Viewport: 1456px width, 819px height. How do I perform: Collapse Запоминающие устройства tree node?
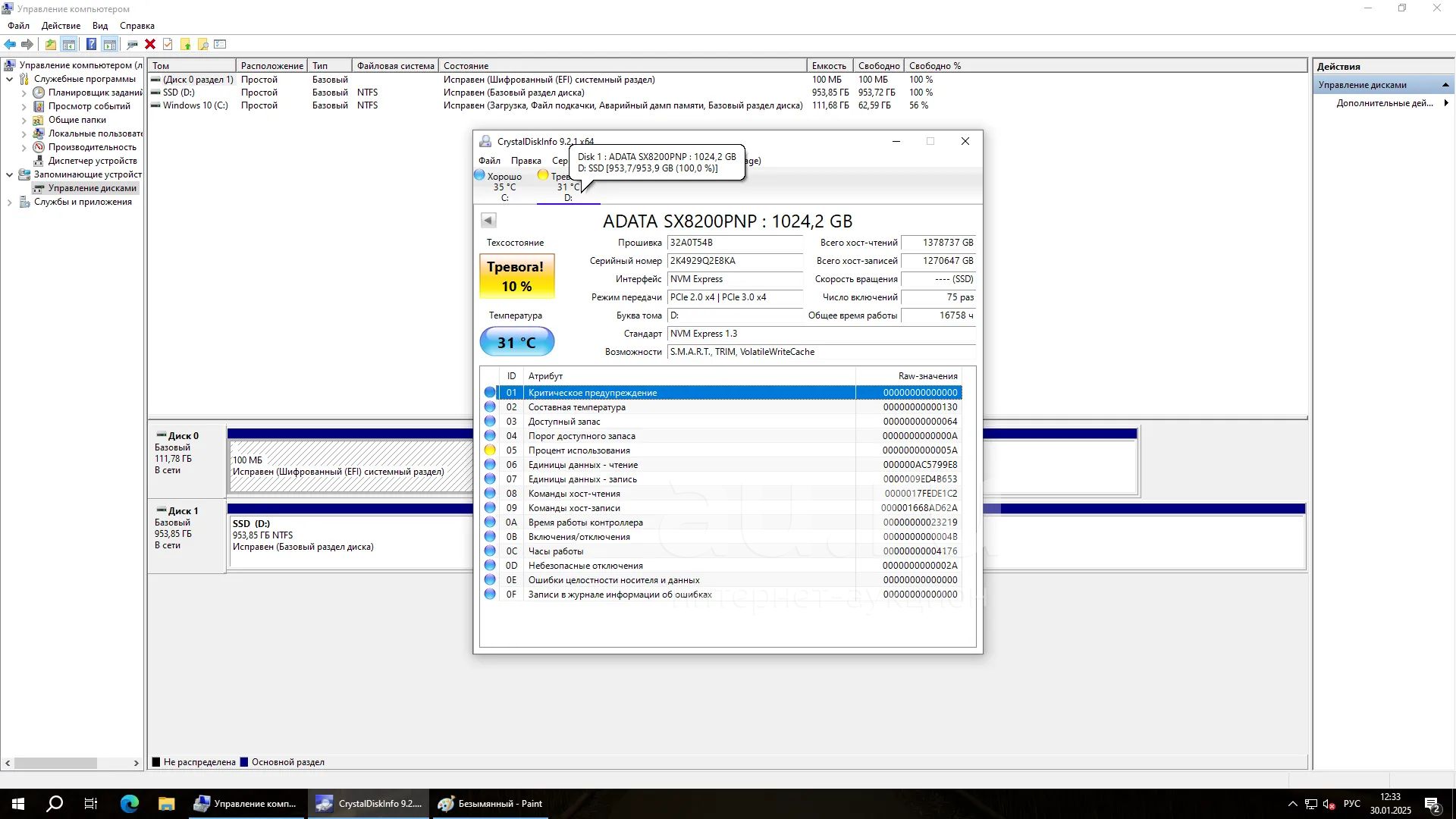click(10, 174)
